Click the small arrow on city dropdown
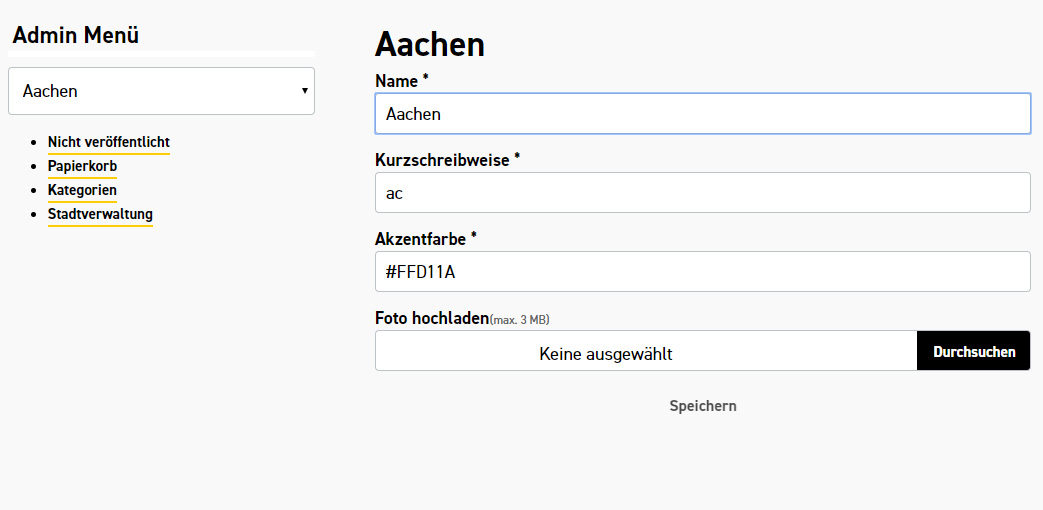The image size is (1043, 510). [x=304, y=91]
